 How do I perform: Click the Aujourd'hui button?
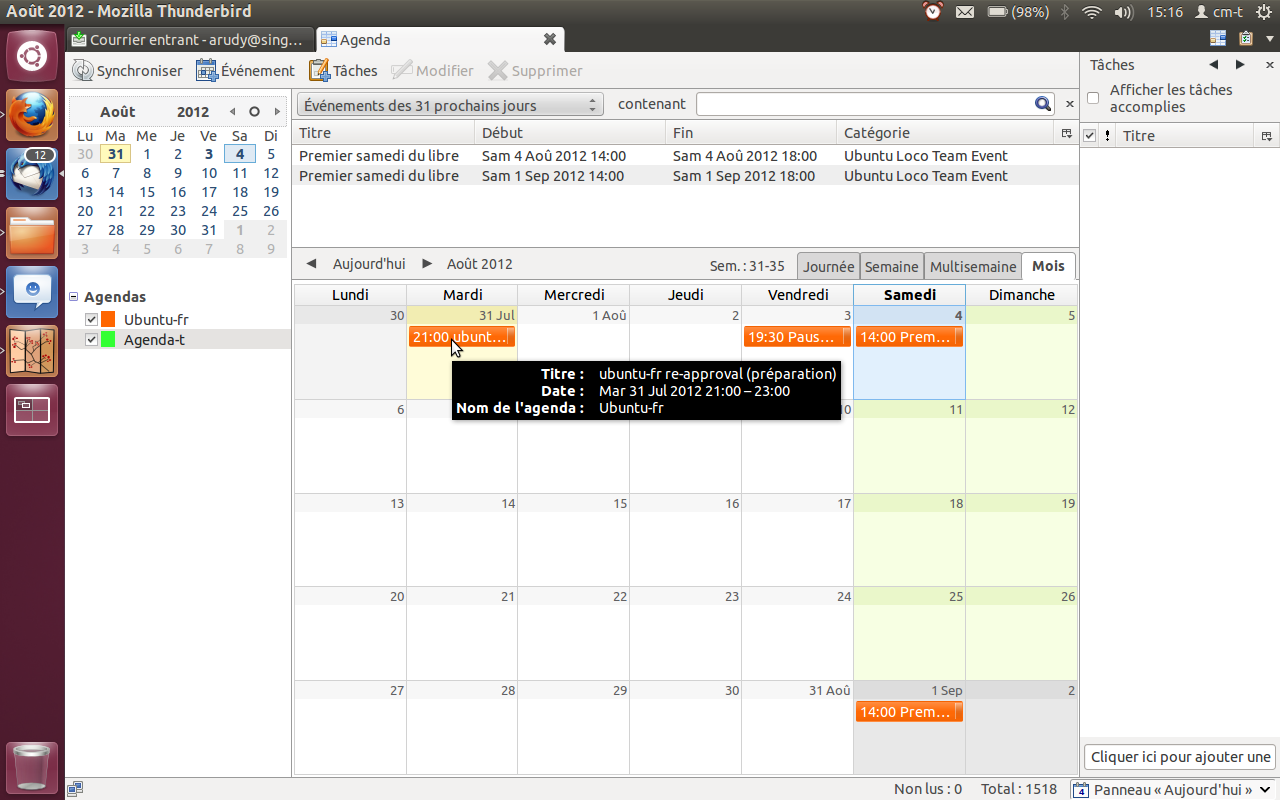point(369,264)
